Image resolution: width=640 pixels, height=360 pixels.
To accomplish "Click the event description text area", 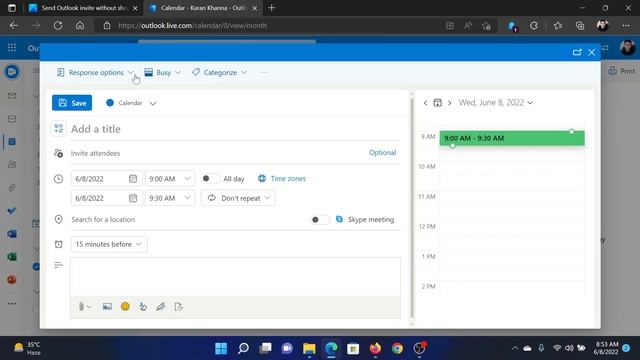I will pos(235,277).
